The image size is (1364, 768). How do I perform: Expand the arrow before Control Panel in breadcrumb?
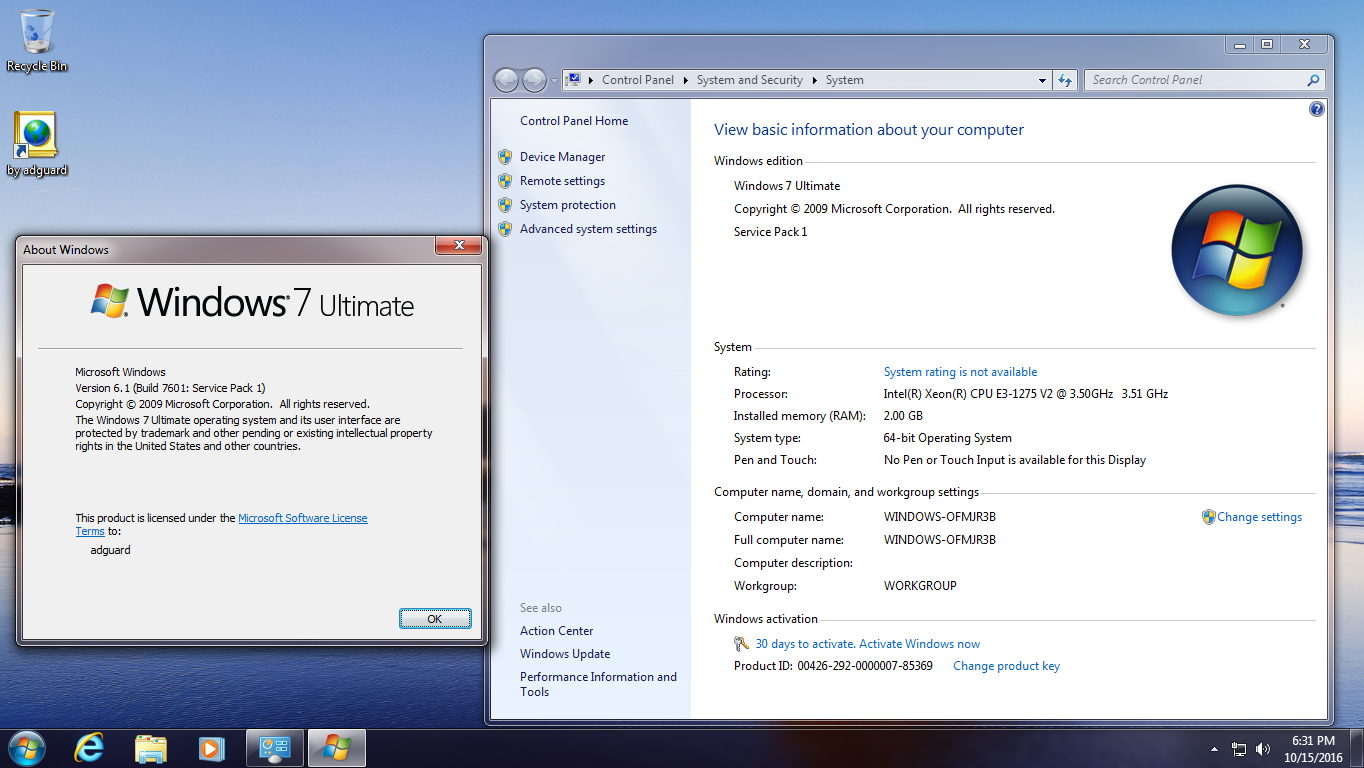pos(593,80)
